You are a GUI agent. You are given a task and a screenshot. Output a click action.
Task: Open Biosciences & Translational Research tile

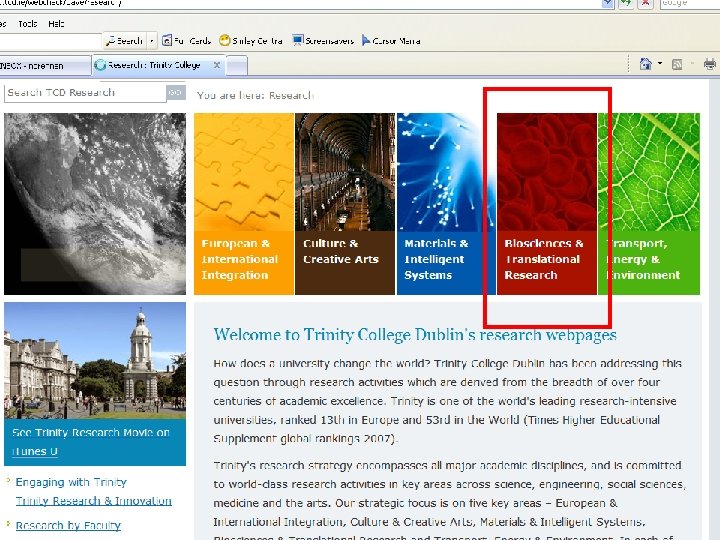tap(547, 204)
